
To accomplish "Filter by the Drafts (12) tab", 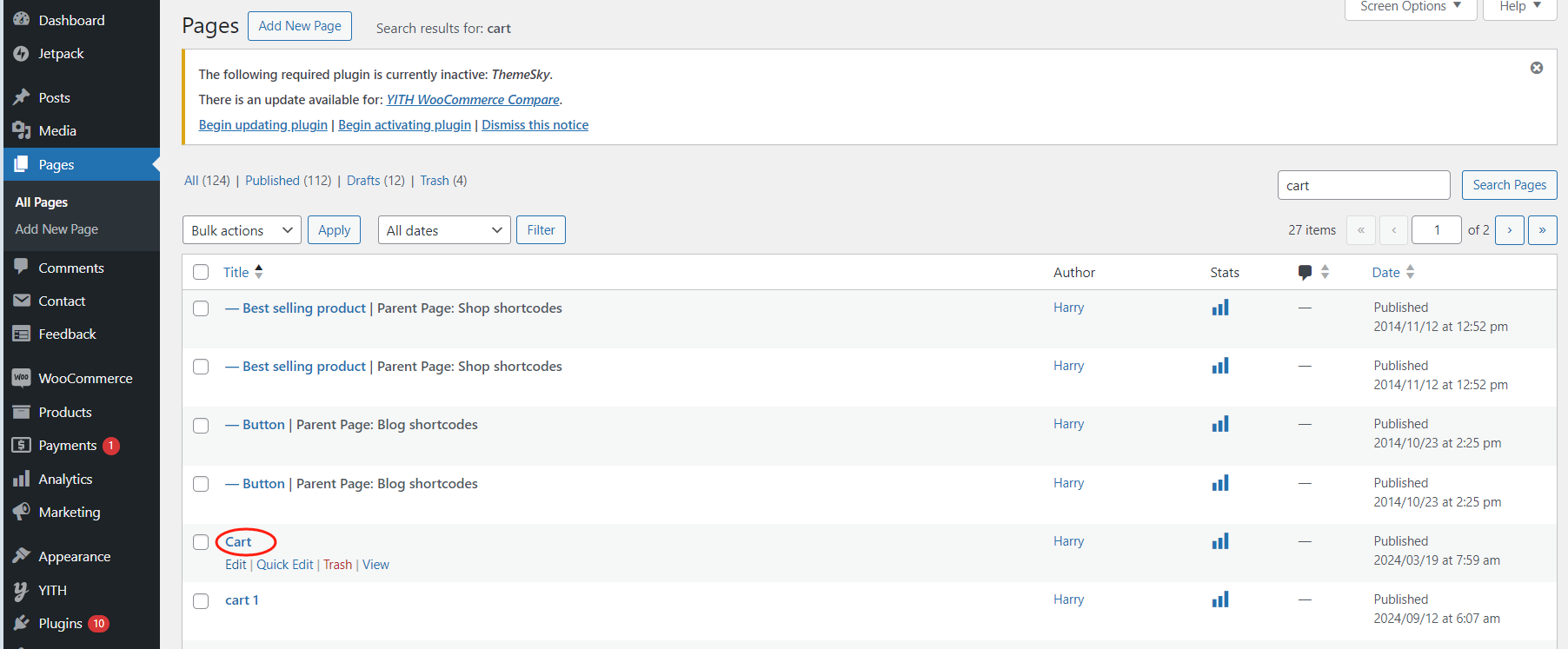I will (375, 181).
